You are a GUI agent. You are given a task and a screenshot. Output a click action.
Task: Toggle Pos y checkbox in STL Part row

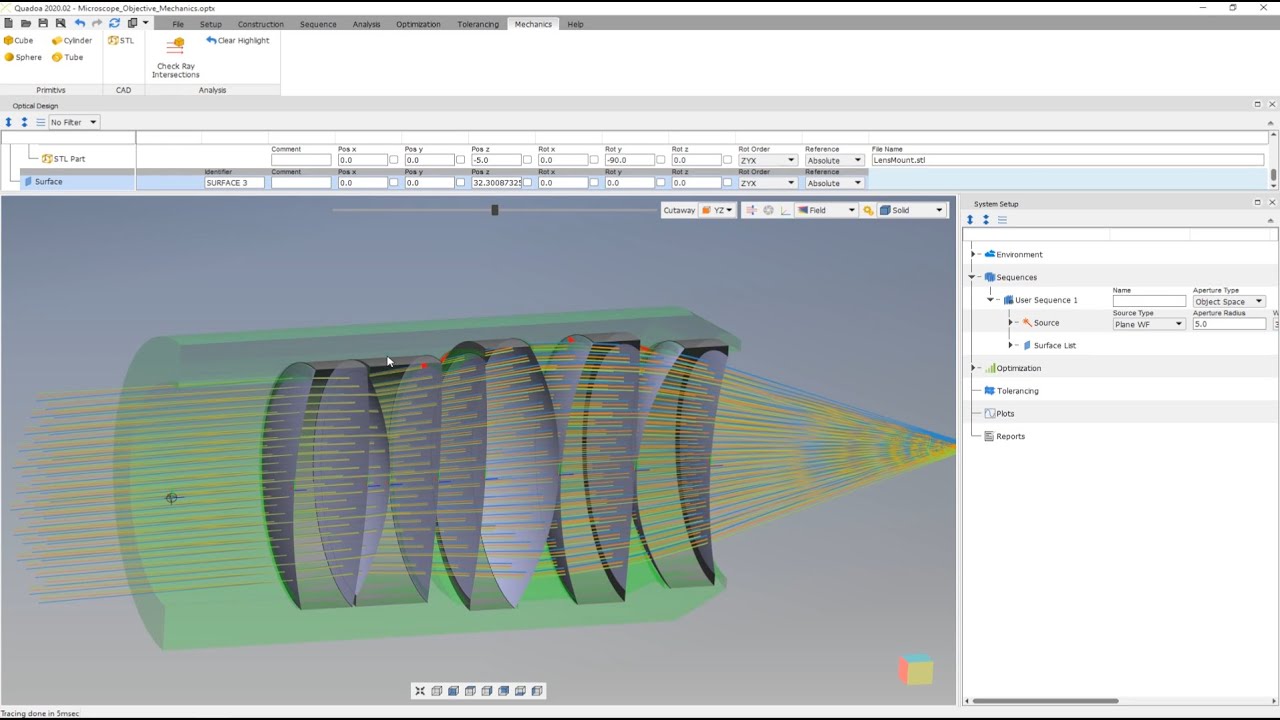click(x=460, y=160)
